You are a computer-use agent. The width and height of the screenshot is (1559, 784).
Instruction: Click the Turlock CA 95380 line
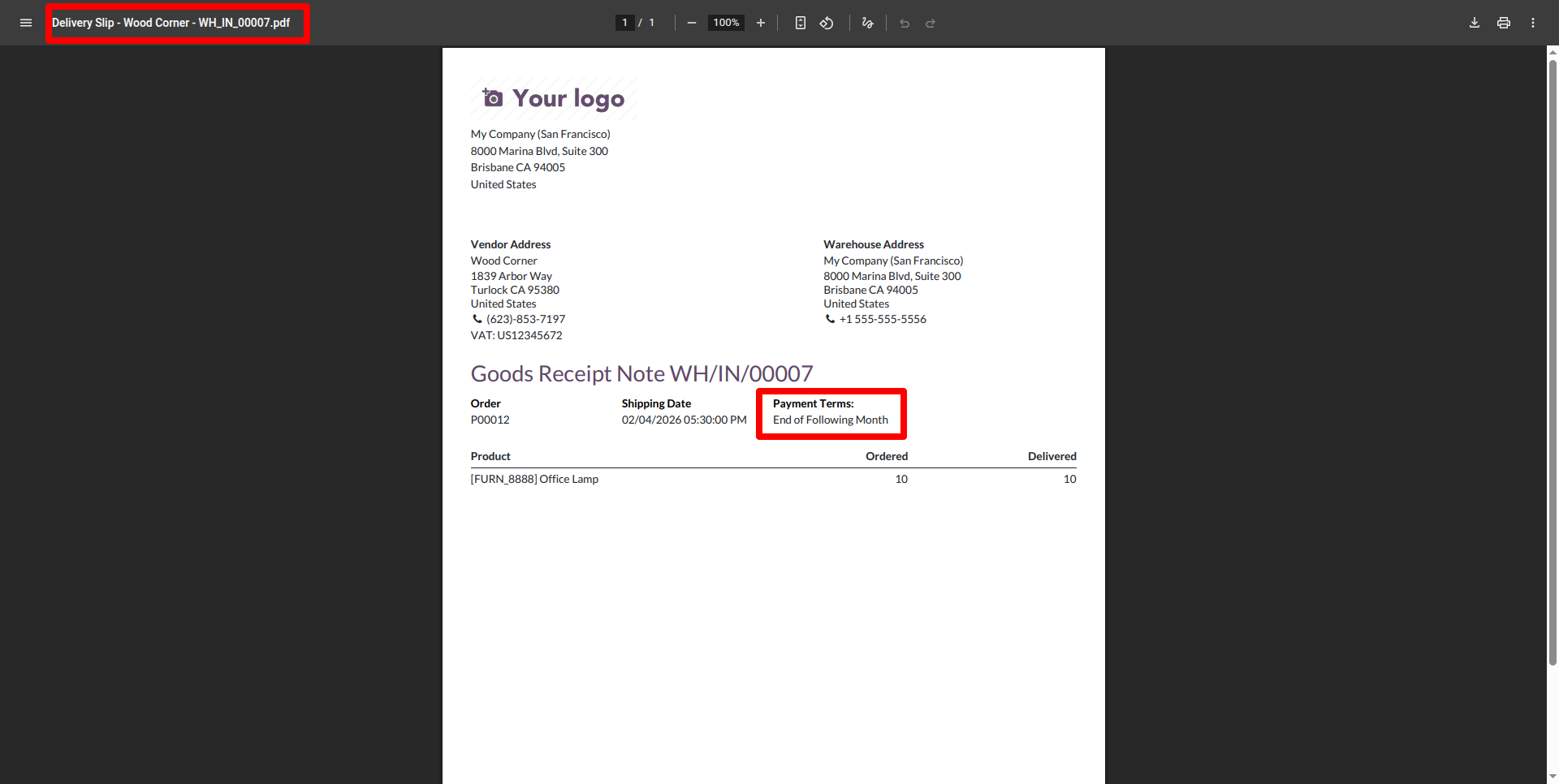[515, 290]
